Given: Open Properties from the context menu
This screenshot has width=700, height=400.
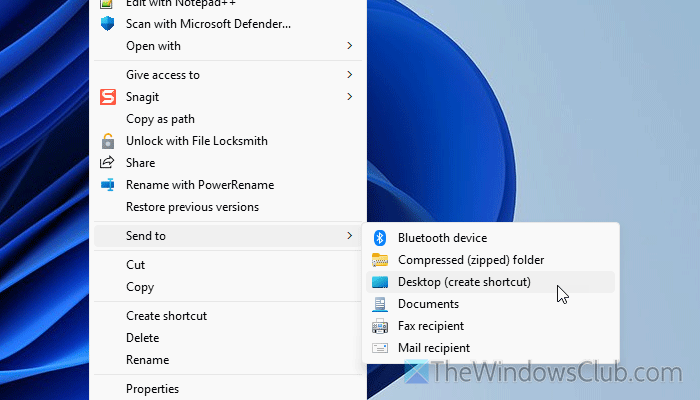Looking at the screenshot, I should 152,389.
